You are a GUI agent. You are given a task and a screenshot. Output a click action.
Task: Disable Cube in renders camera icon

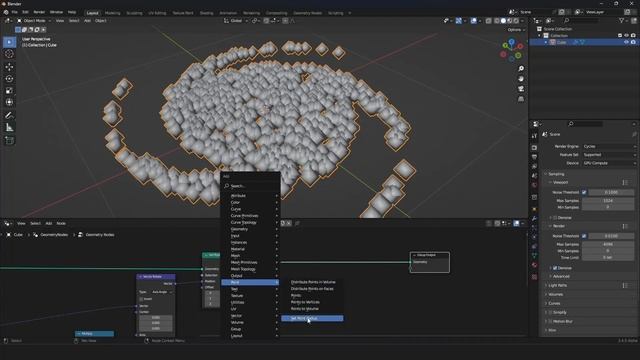[x=633, y=42]
